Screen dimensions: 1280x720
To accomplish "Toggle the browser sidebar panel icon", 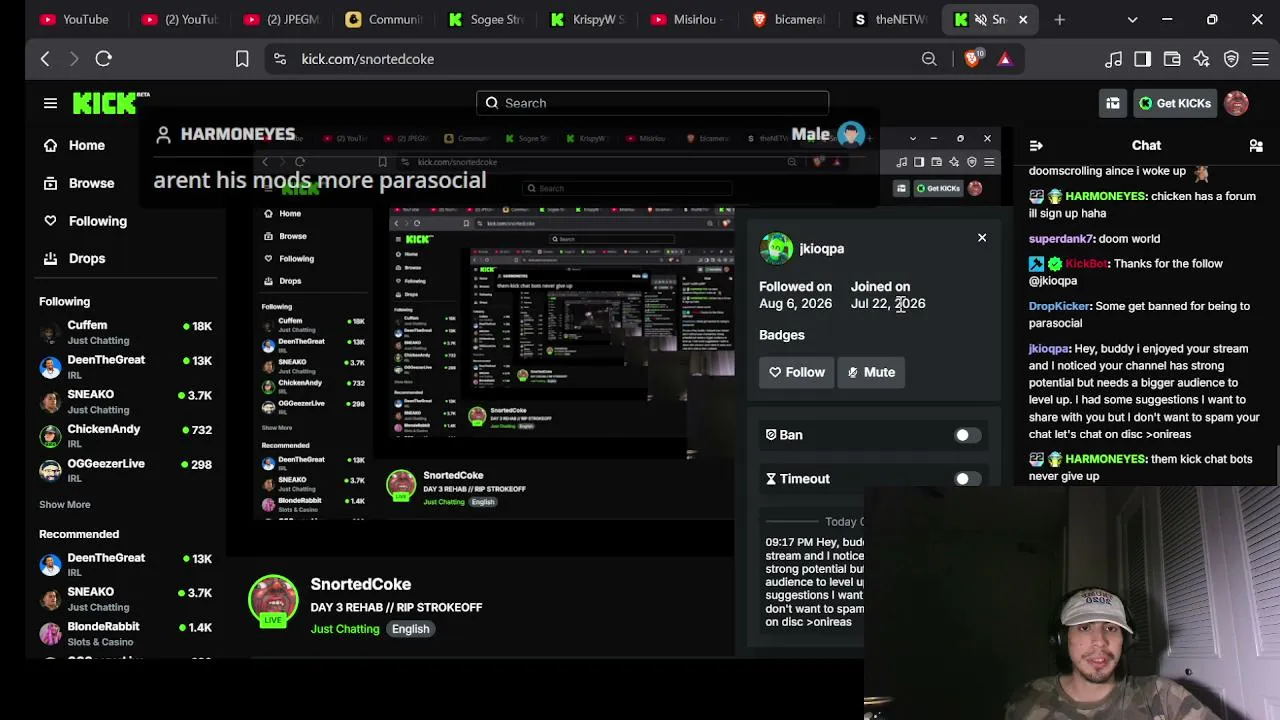I will tap(1142, 59).
